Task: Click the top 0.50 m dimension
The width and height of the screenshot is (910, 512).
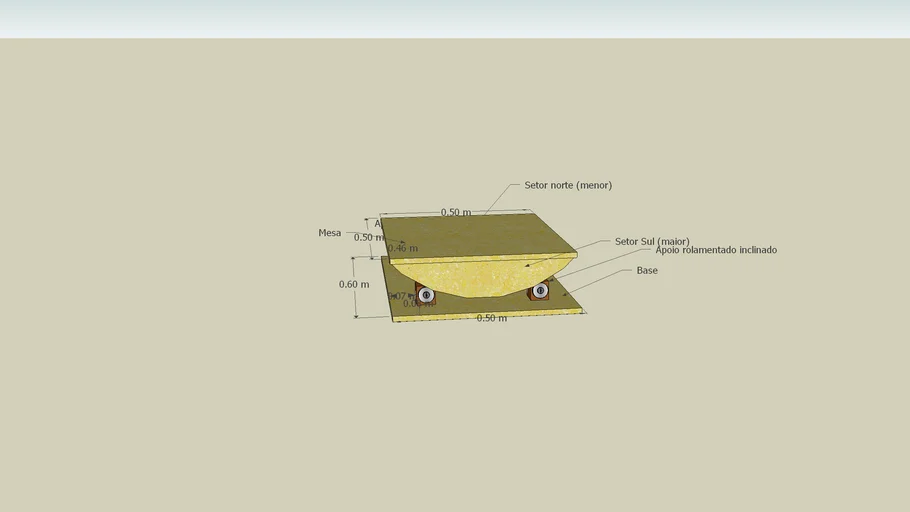Action: click(456, 212)
